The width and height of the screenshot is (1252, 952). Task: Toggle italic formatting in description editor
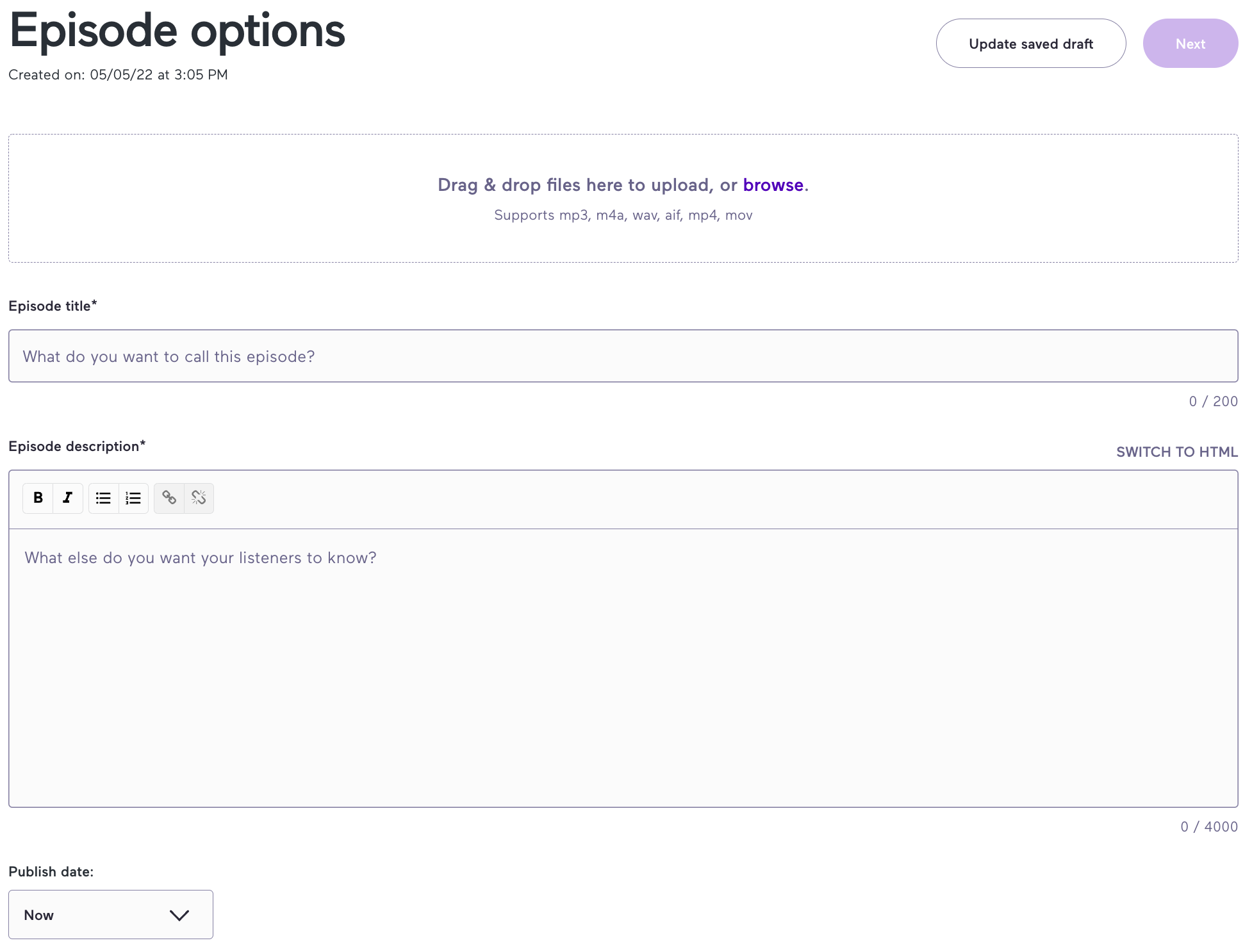point(68,498)
